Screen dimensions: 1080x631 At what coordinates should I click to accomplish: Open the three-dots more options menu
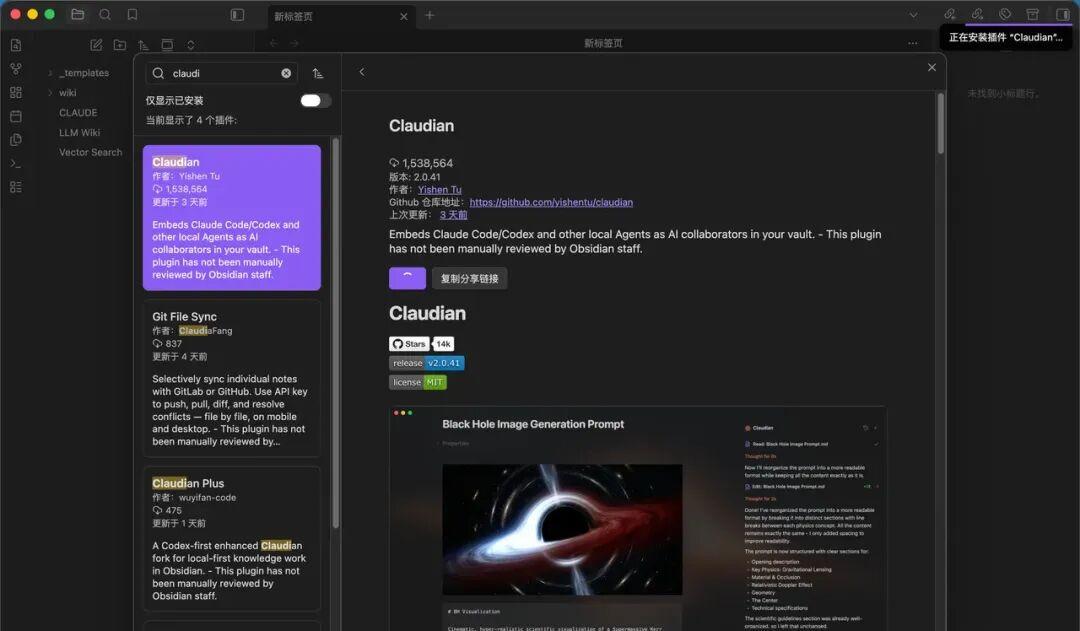point(913,43)
